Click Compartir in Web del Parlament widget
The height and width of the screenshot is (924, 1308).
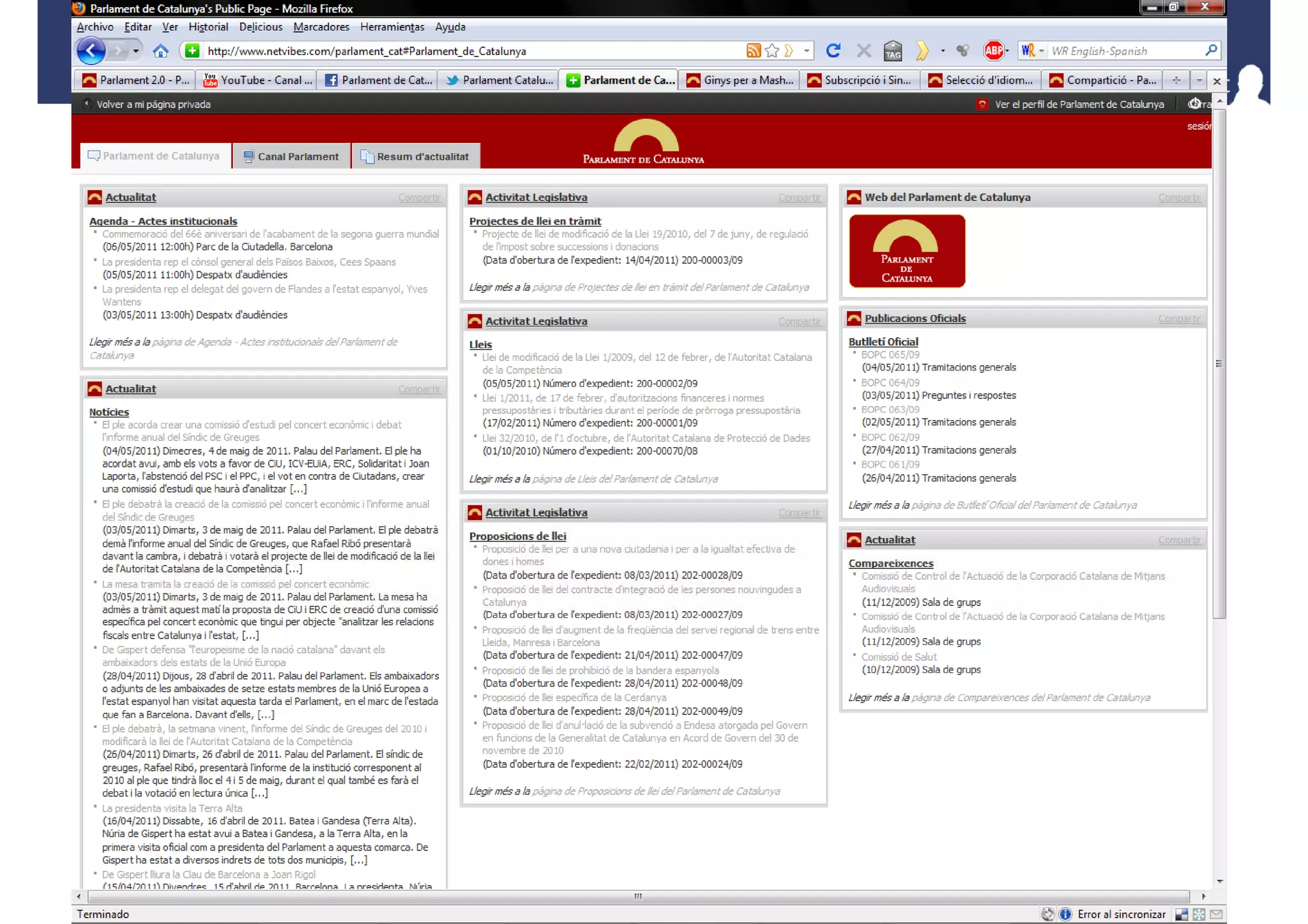(1179, 198)
